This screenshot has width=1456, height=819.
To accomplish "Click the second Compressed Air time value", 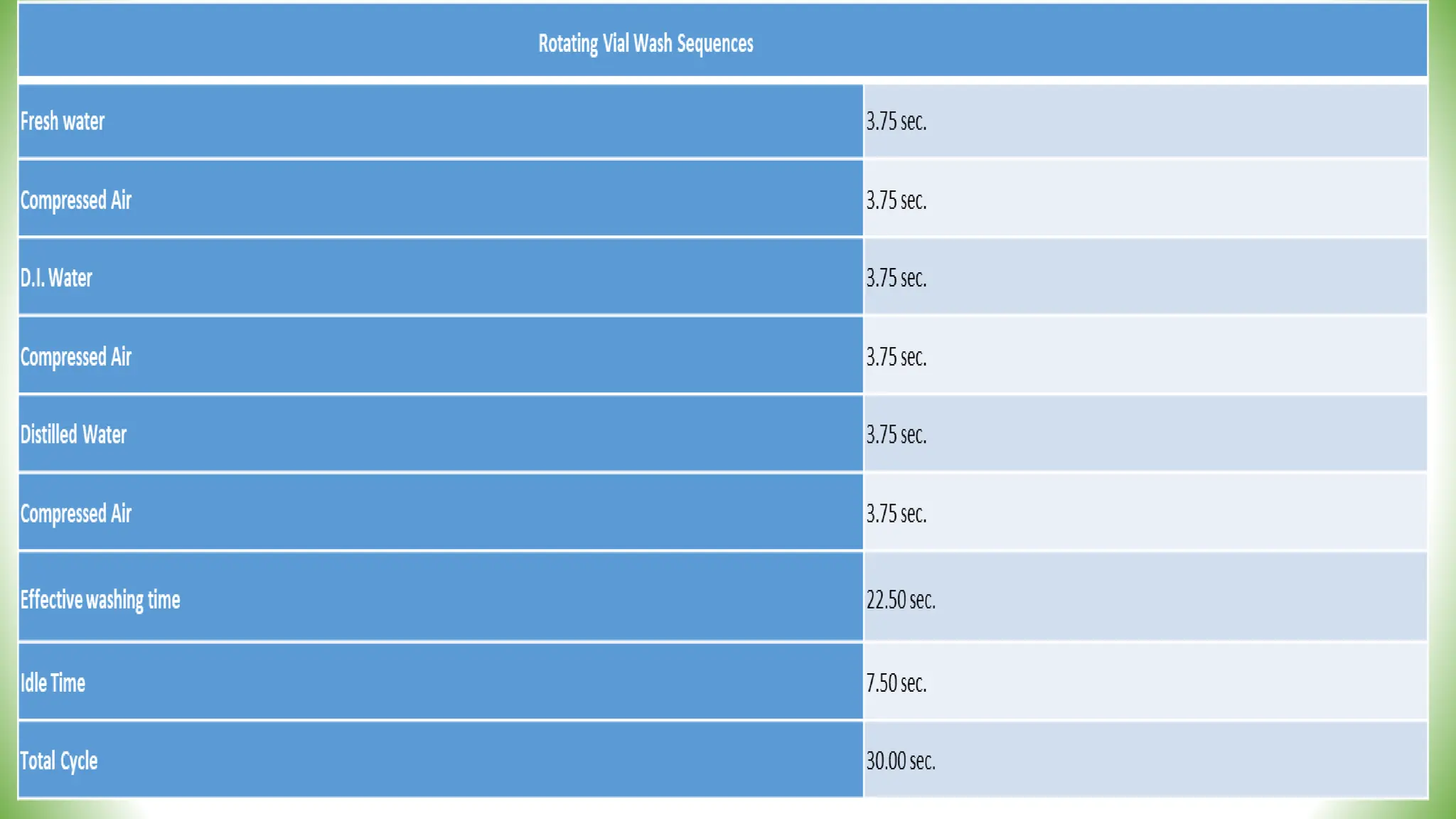I will [x=896, y=357].
